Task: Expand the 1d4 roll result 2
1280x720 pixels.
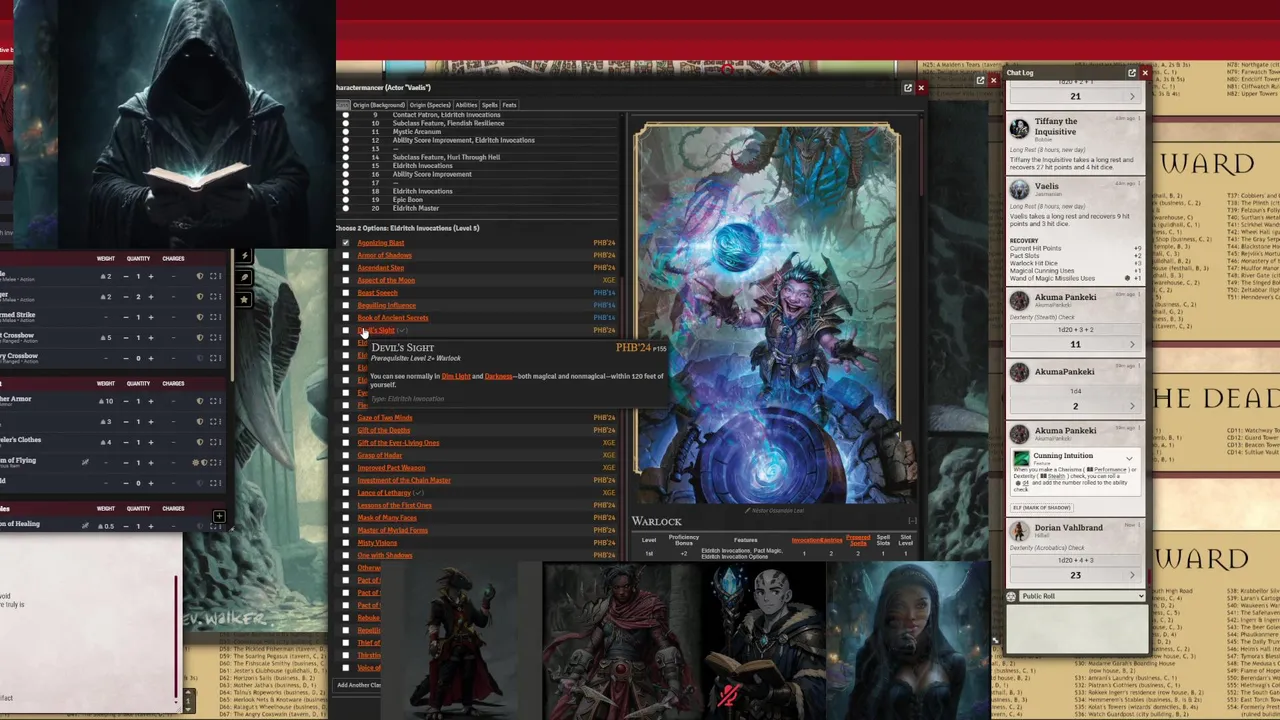Action: point(1132,406)
